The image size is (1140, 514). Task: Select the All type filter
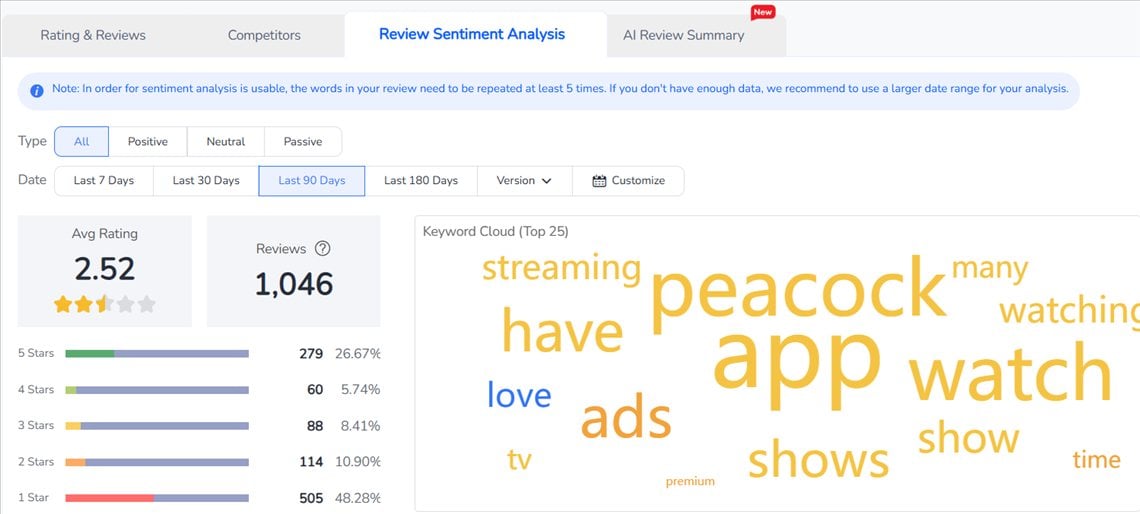[x=81, y=142]
